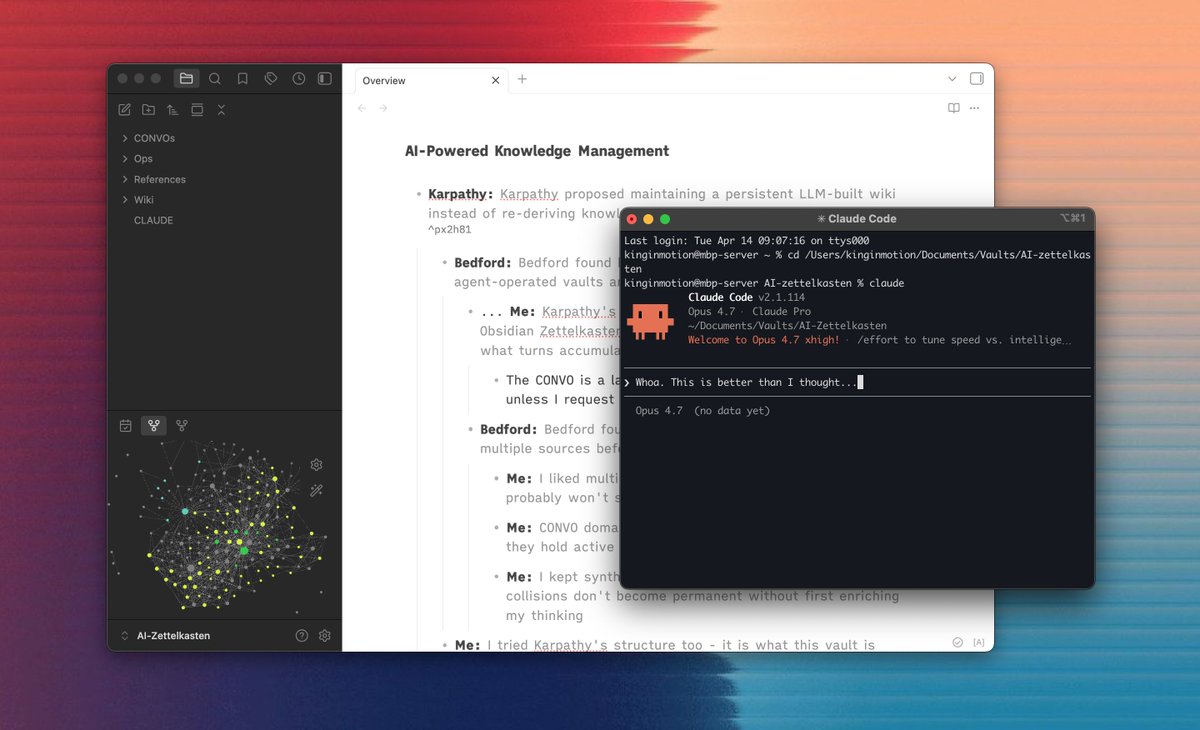Close the Overview tab
The image size is (1200, 730).
click(495, 80)
